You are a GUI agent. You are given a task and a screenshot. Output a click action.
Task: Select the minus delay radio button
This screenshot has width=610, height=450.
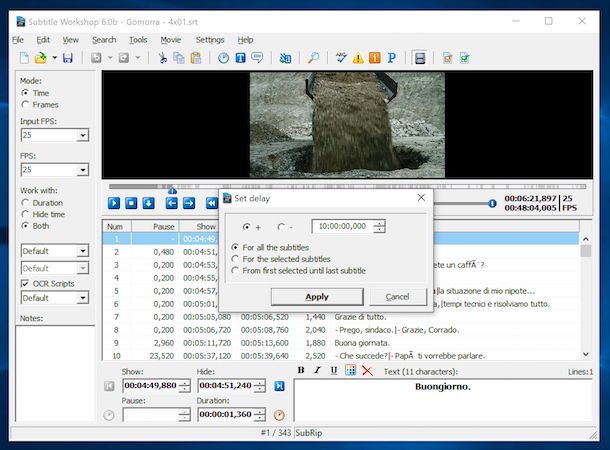tap(281, 227)
